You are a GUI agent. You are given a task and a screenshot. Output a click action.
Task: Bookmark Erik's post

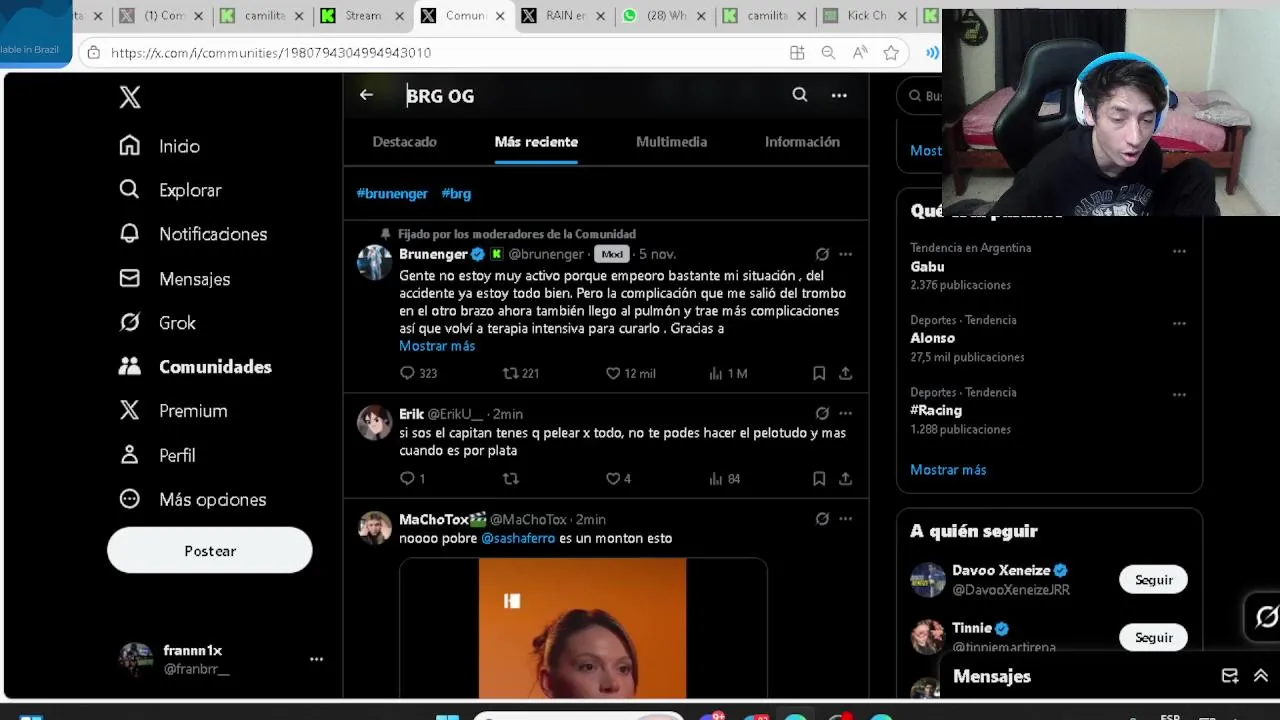point(819,479)
